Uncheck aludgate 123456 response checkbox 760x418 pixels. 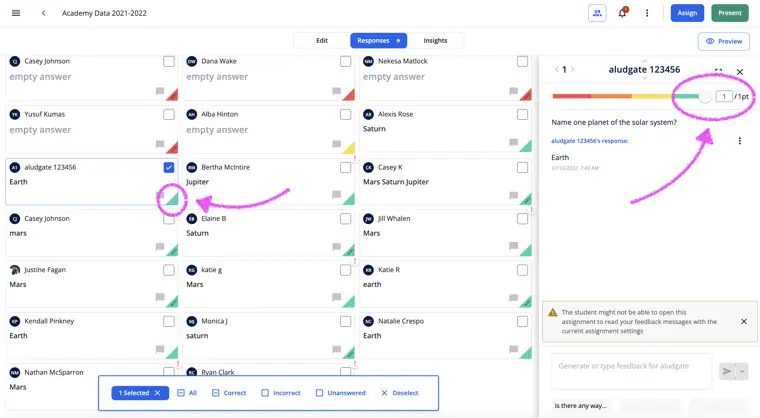[169, 167]
